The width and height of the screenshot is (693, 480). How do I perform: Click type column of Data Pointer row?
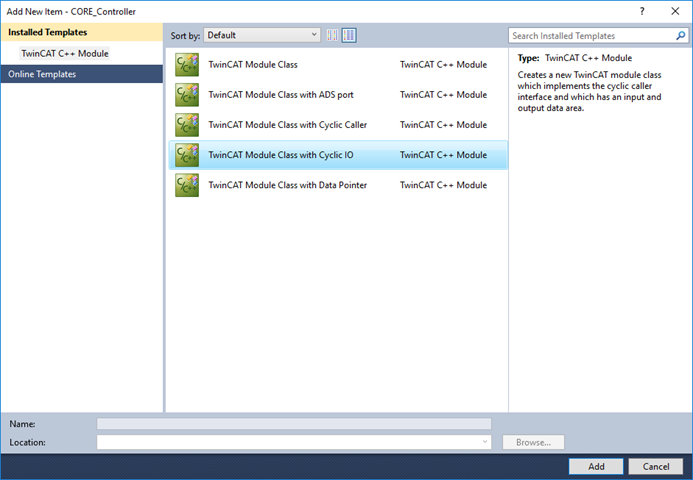(443, 185)
